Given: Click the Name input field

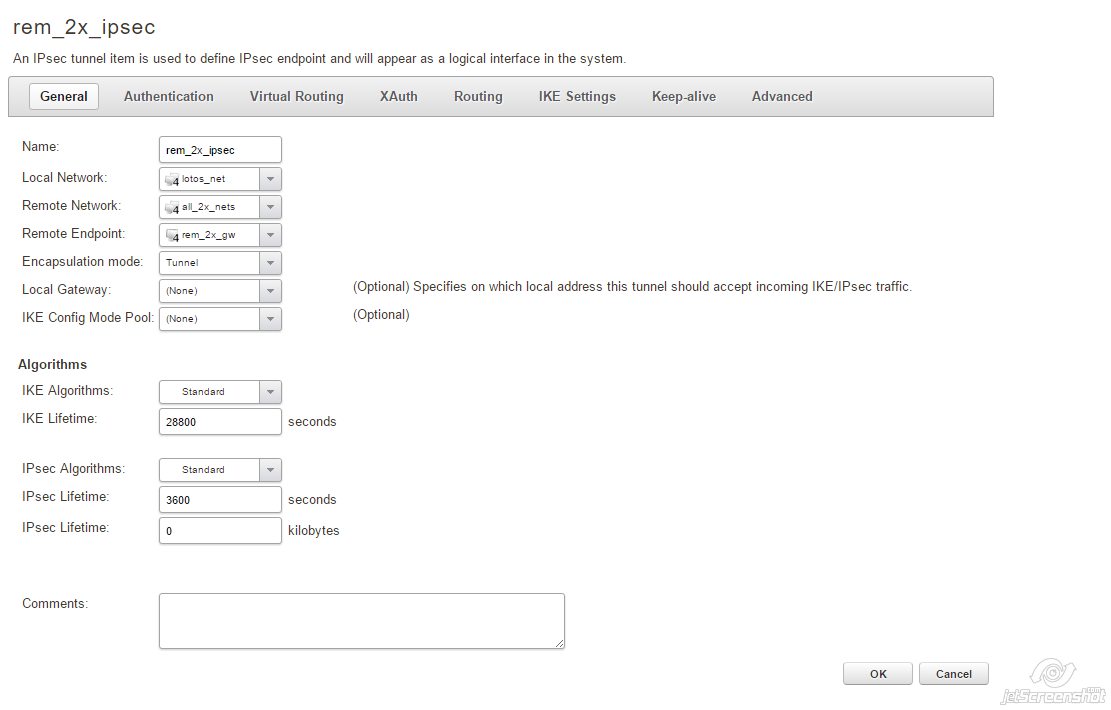Looking at the screenshot, I should (220, 150).
